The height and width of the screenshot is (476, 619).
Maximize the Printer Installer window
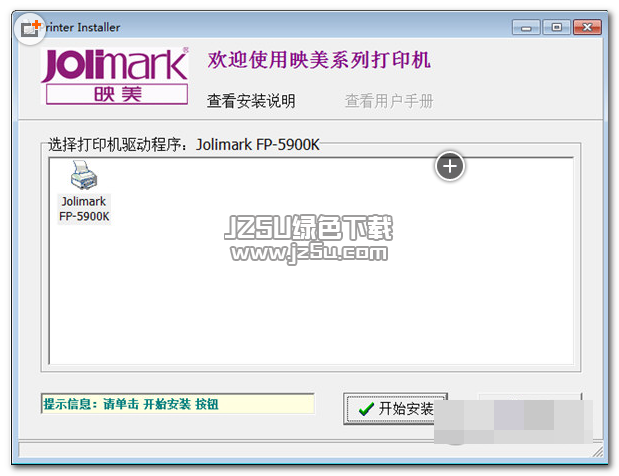[556, 27]
